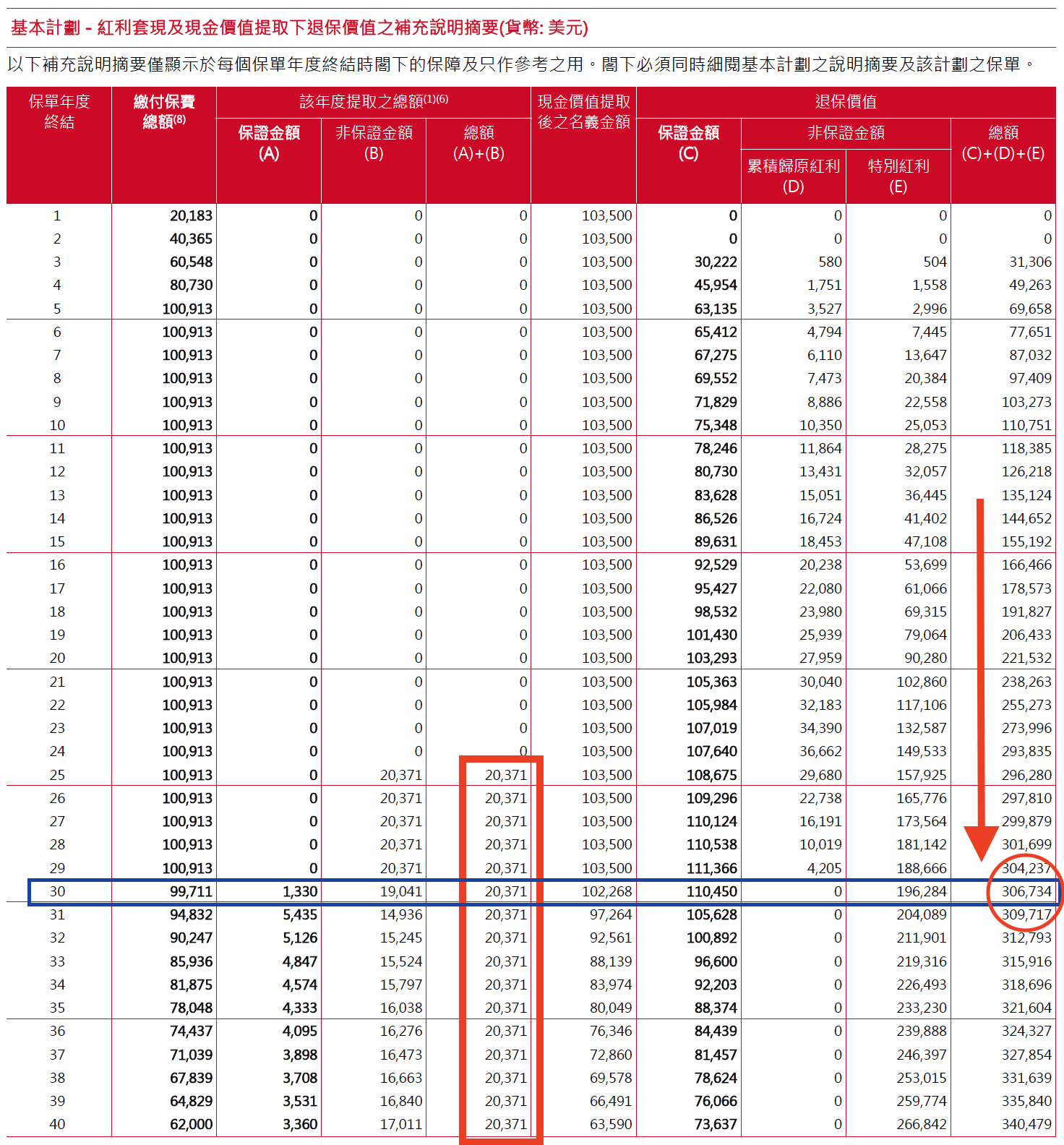Click year 30's guaranteed withdrawal 1,330

(299, 891)
